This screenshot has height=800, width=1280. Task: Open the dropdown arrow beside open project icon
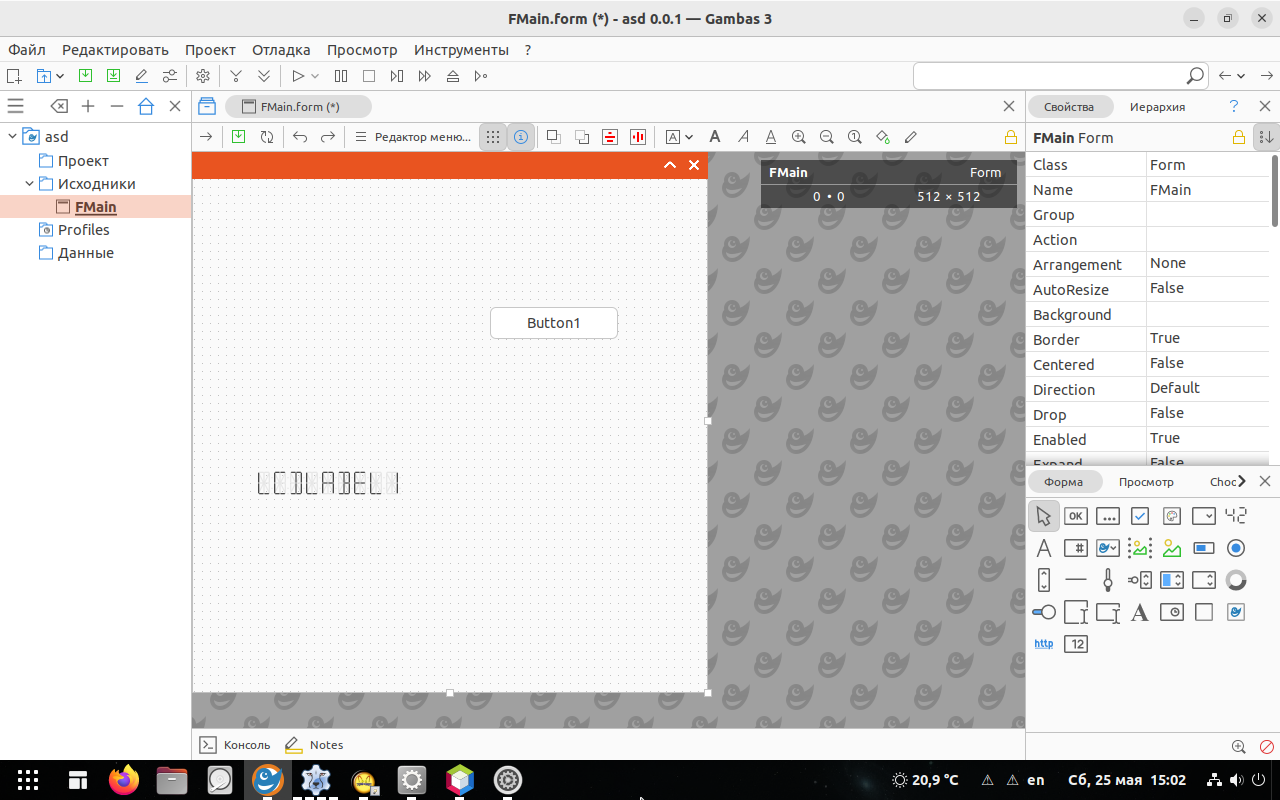pos(60,76)
